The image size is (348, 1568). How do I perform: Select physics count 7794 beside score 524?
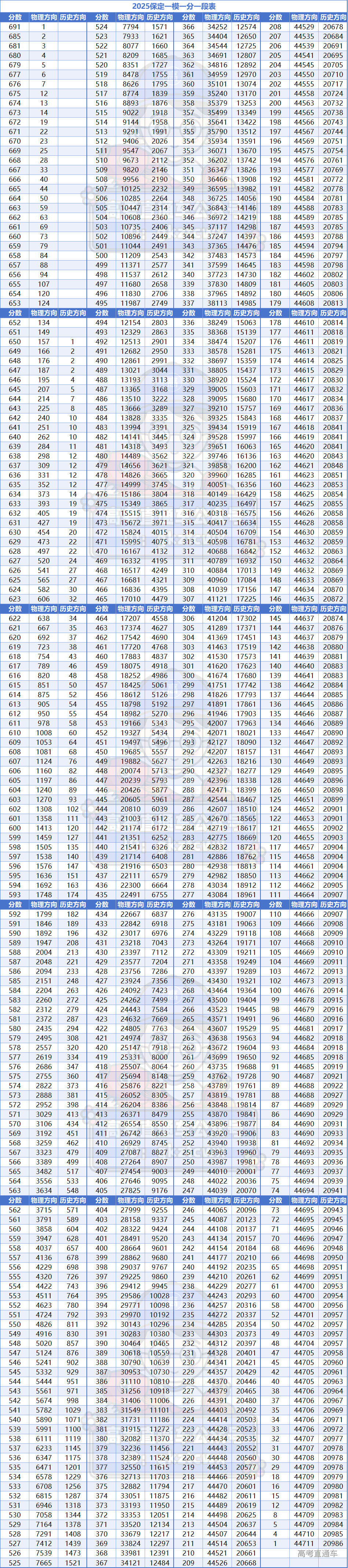pyautogui.click(x=130, y=27)
